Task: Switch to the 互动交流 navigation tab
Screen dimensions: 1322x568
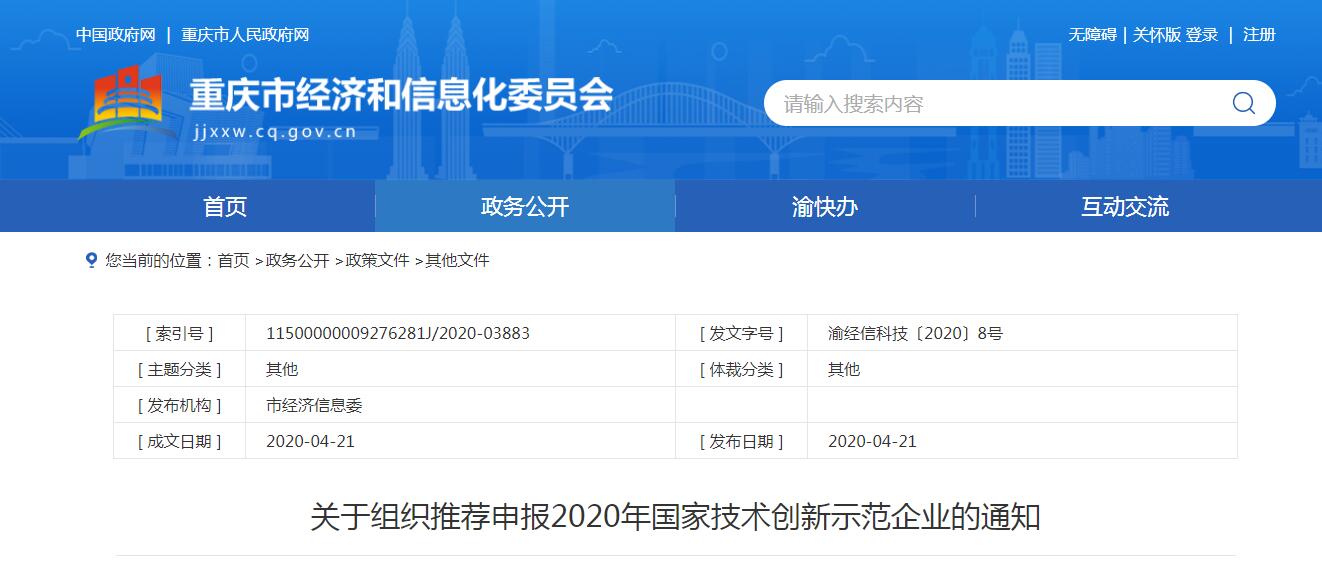Action: pyautogui.click(x=1125, y=207)
